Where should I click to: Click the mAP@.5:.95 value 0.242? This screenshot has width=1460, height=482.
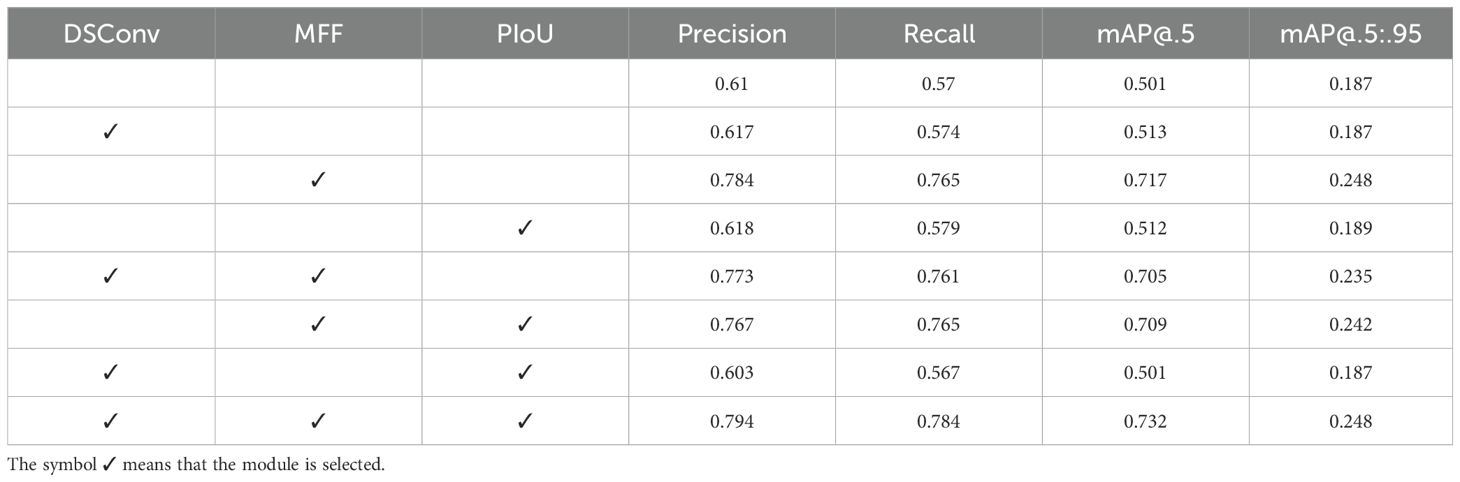1350,325
